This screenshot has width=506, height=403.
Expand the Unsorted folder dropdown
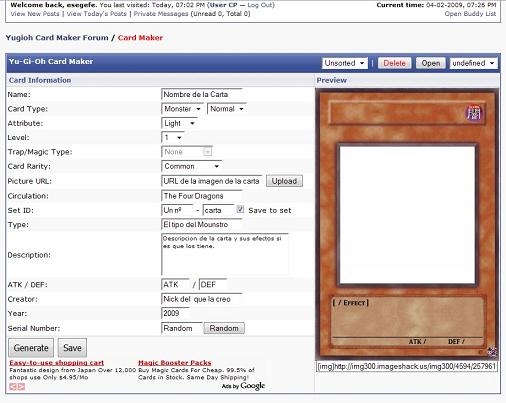345,63
